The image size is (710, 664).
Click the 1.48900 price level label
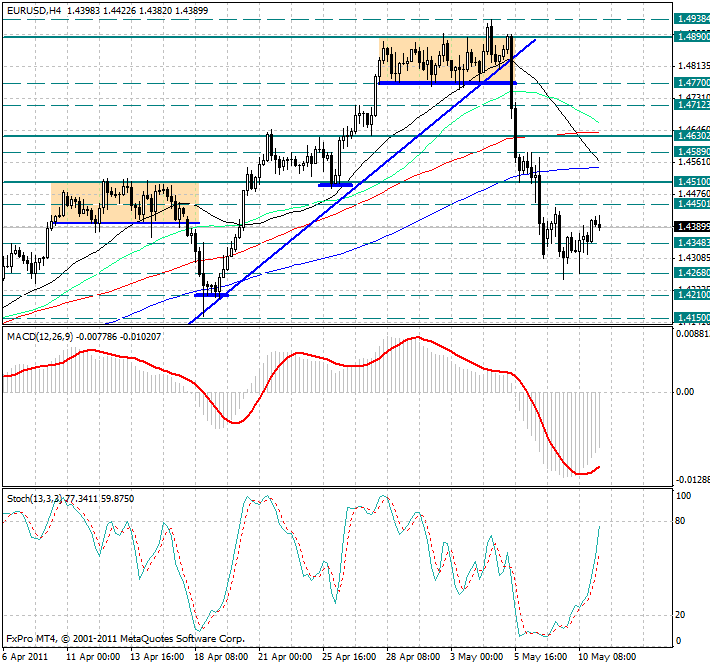[x=692, y=36]
